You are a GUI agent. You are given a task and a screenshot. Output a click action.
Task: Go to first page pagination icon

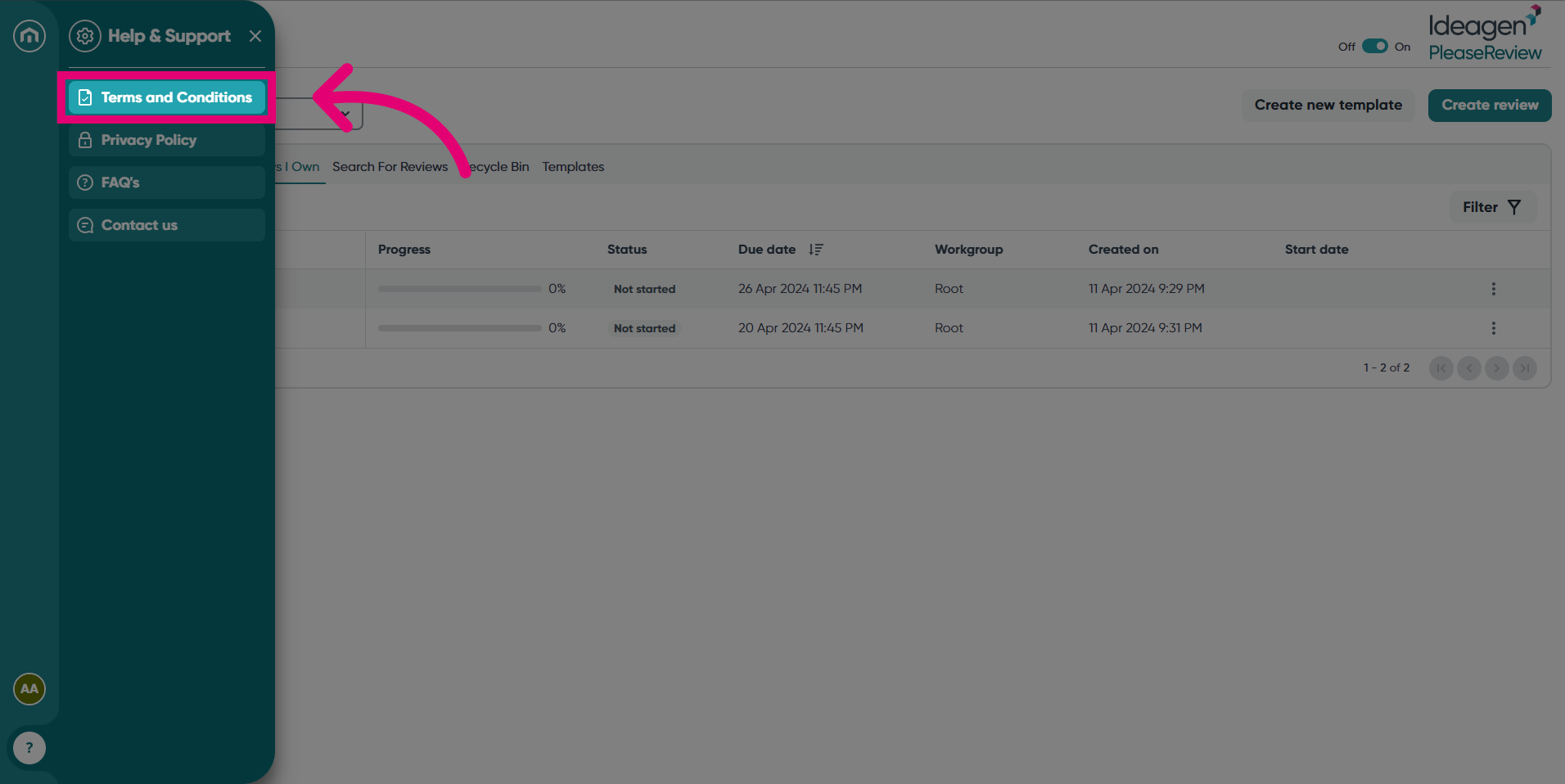[1441, 368]
